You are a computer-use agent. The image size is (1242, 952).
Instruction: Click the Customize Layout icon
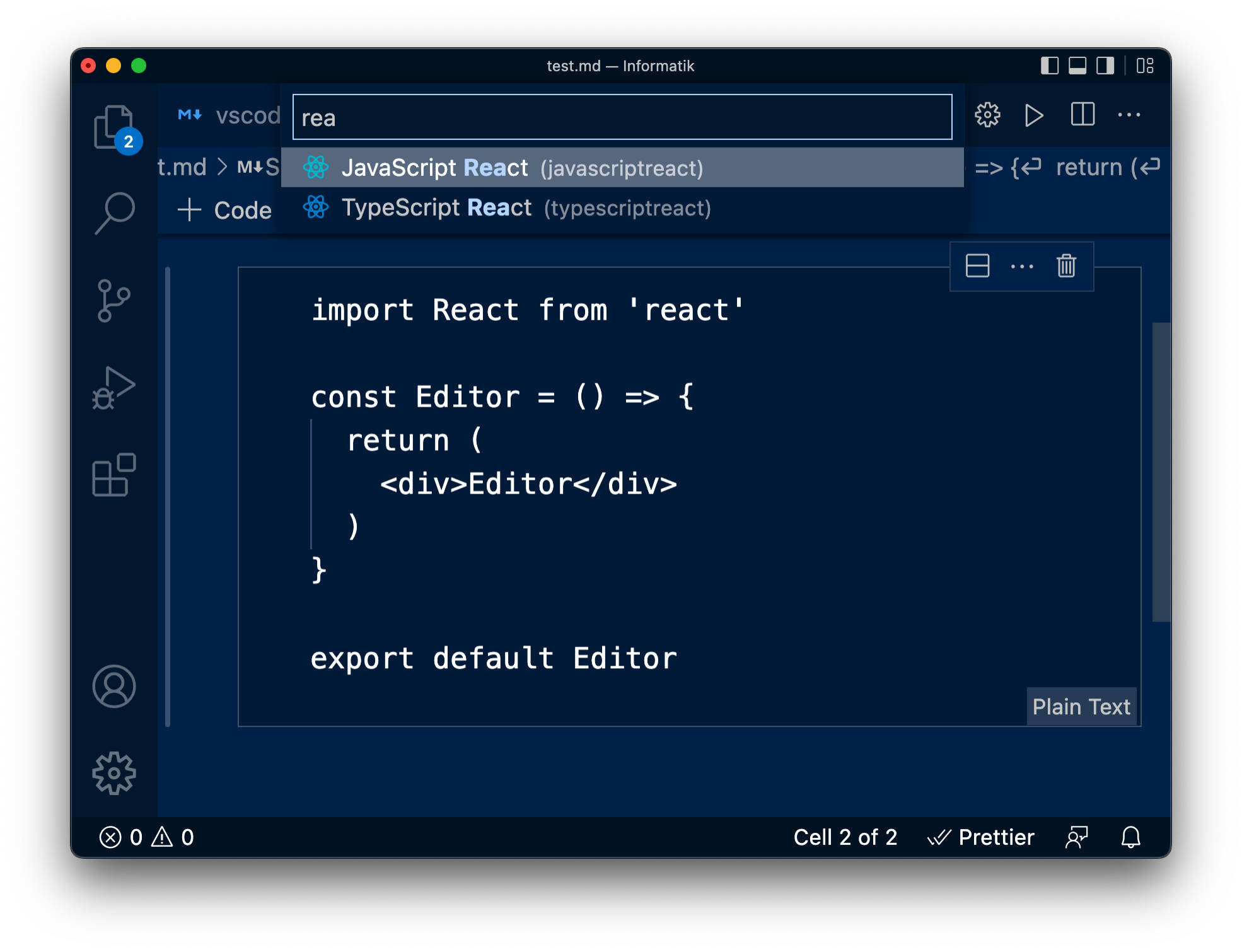point(1145,66)
